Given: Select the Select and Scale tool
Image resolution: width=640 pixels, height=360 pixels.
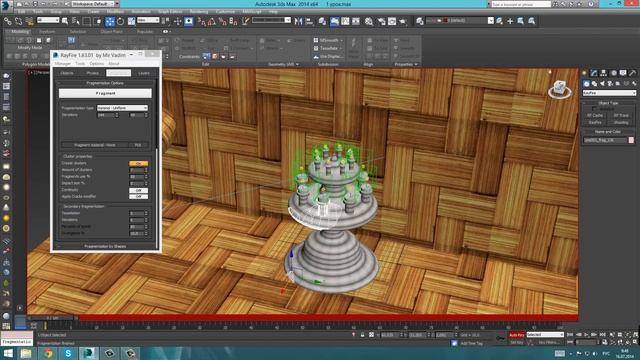Looking at the screenshot, I should (x=131, y=21).
